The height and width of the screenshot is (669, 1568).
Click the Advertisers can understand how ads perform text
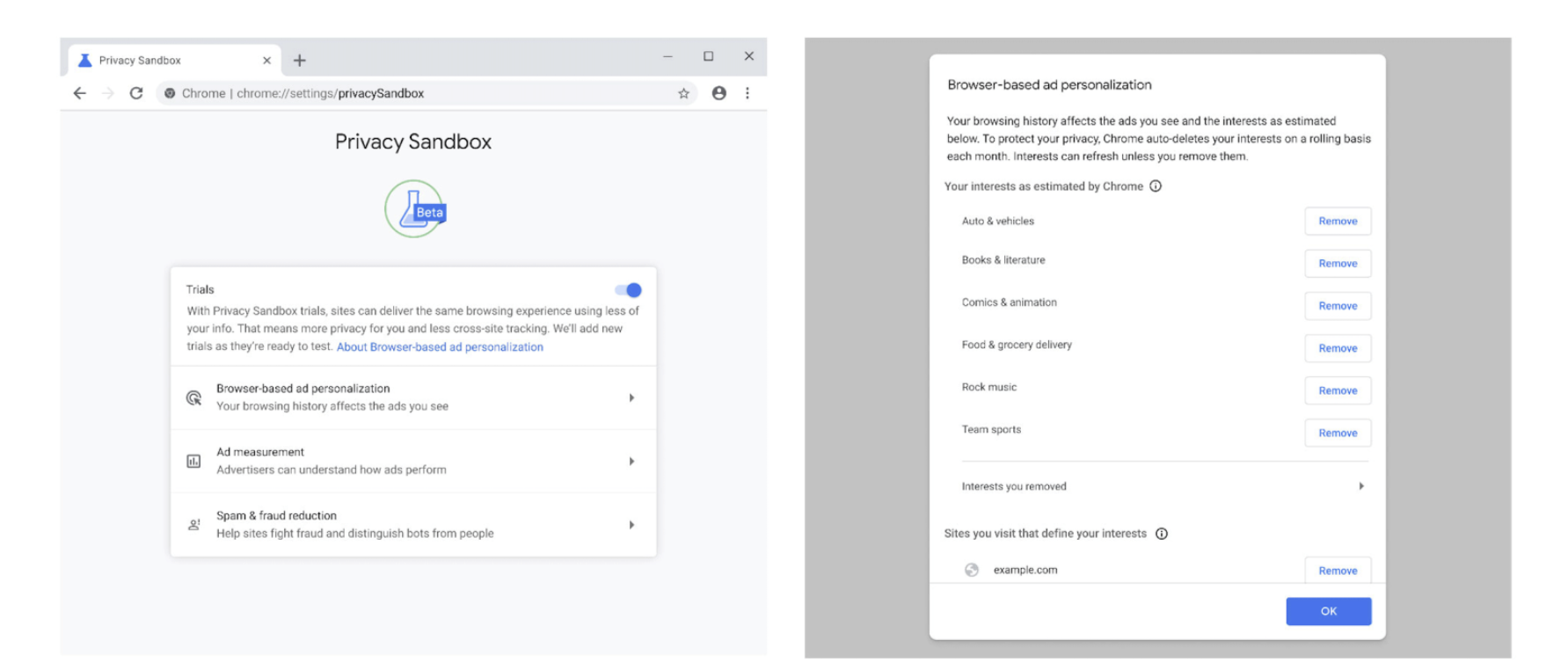[332, 469]
